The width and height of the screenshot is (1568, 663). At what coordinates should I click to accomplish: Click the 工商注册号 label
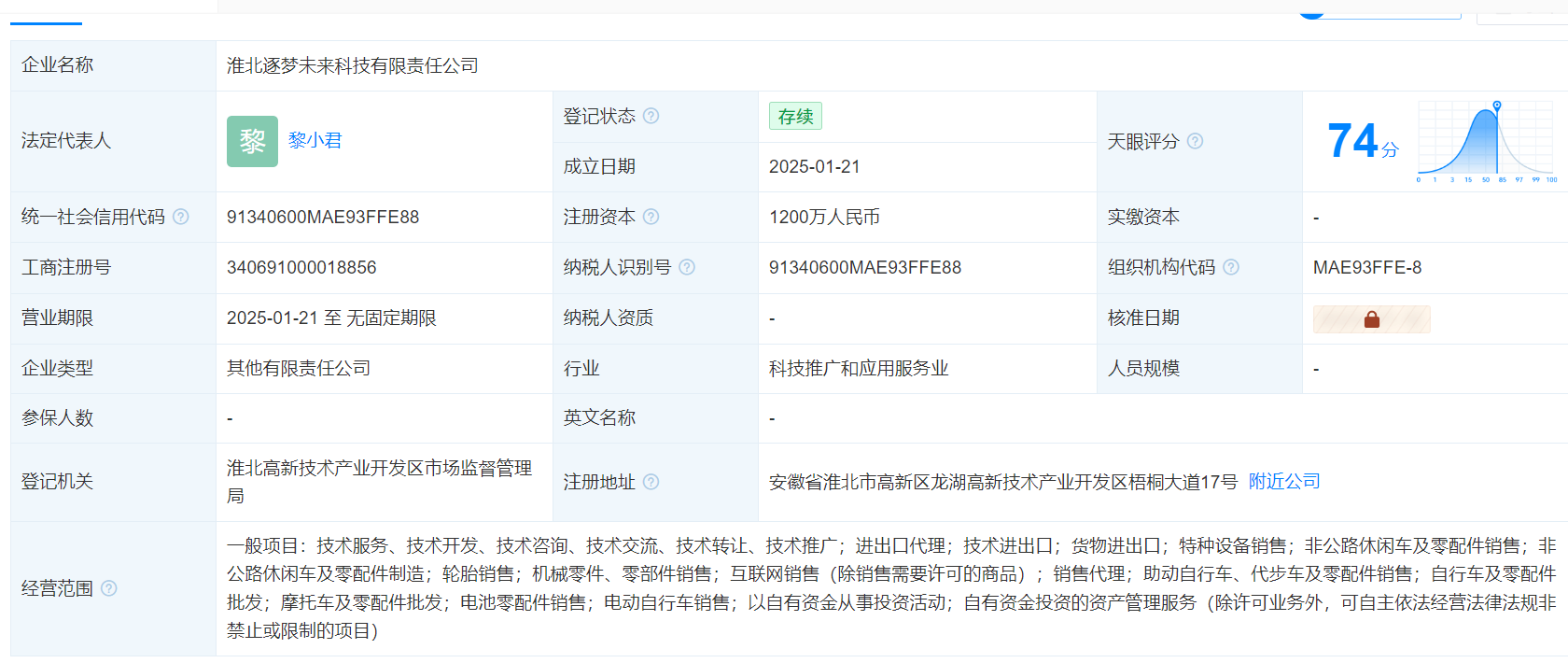66,267
